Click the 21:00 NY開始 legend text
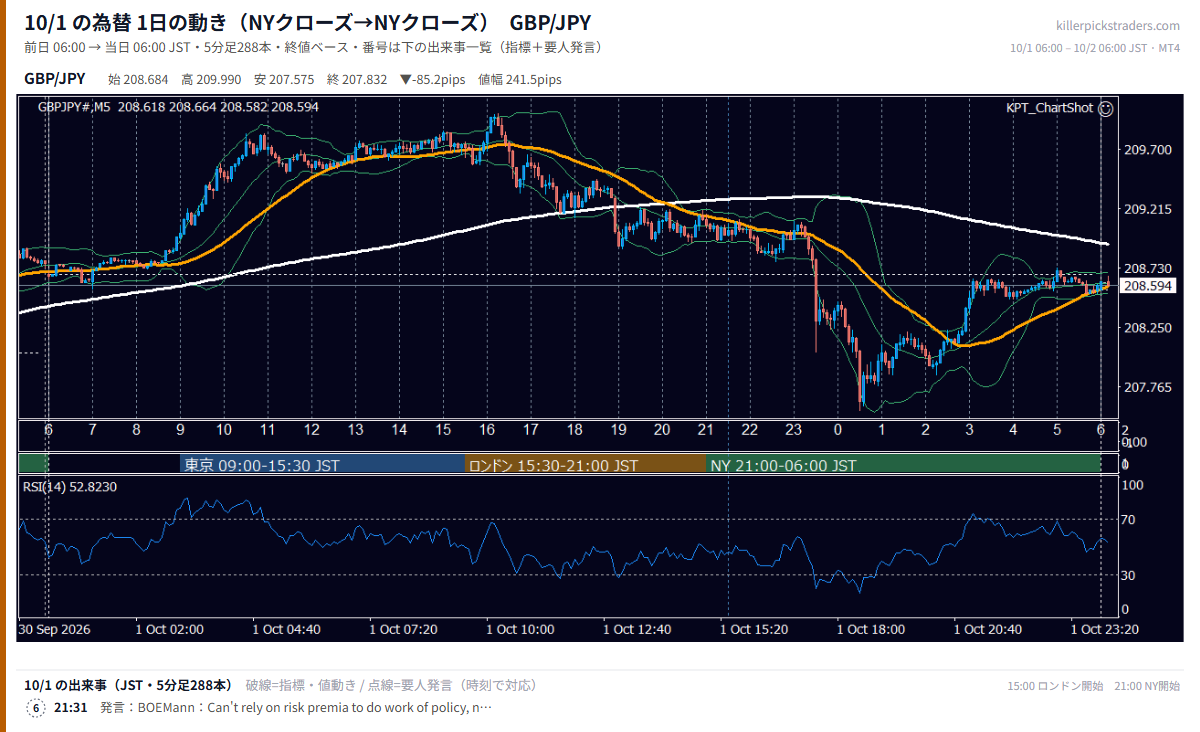 click(x=1146, y=686)
